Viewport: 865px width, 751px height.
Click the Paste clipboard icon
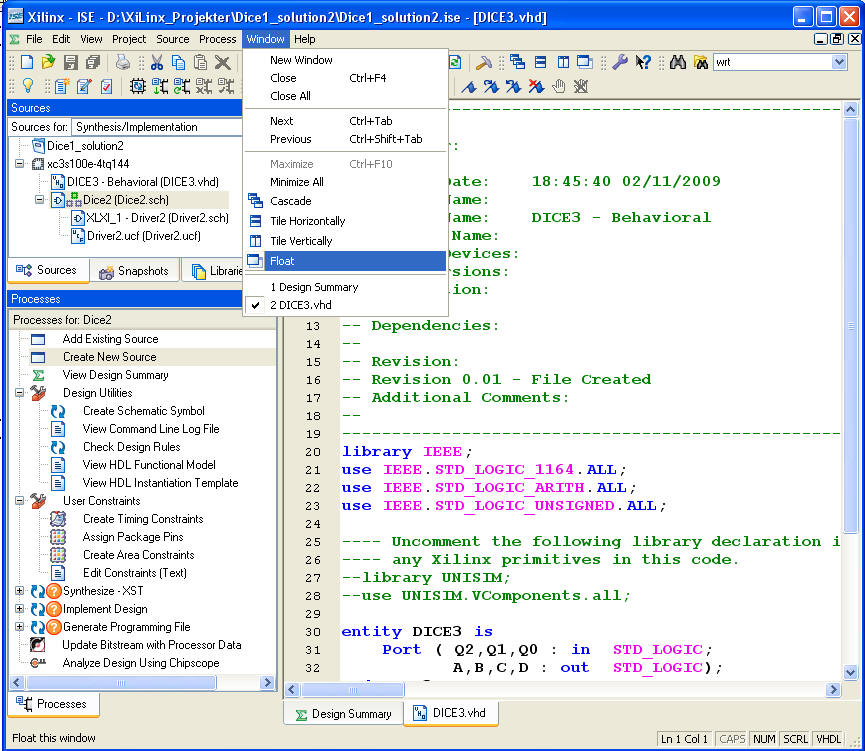point(200,62)
